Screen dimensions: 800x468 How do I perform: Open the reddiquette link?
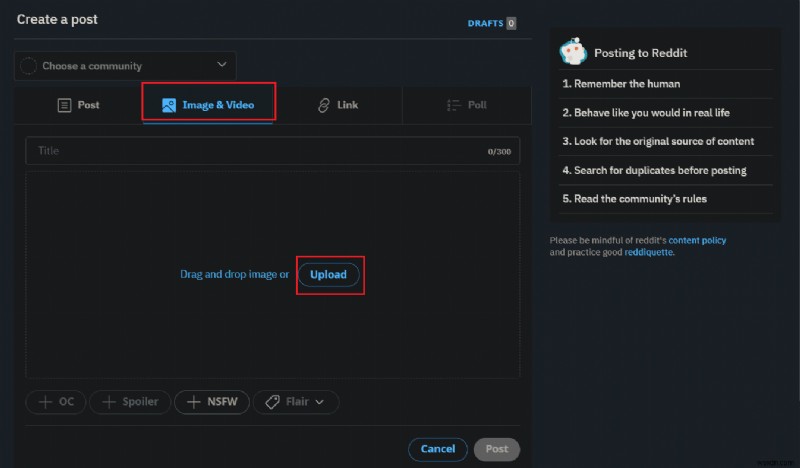649,252
